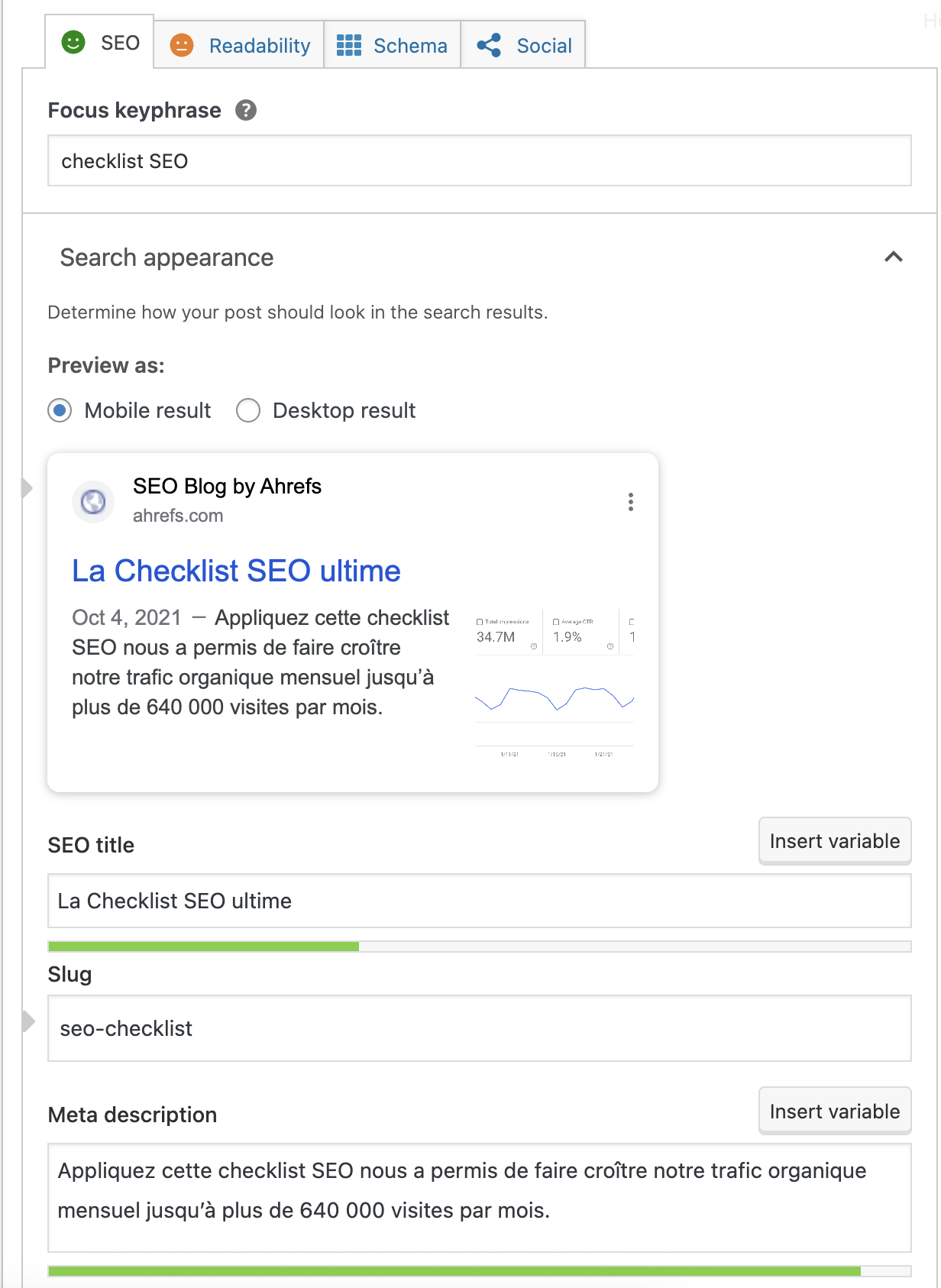This screenshot has height=1288, width=941.
Task: Click the Social share icon
Action: 490,44
